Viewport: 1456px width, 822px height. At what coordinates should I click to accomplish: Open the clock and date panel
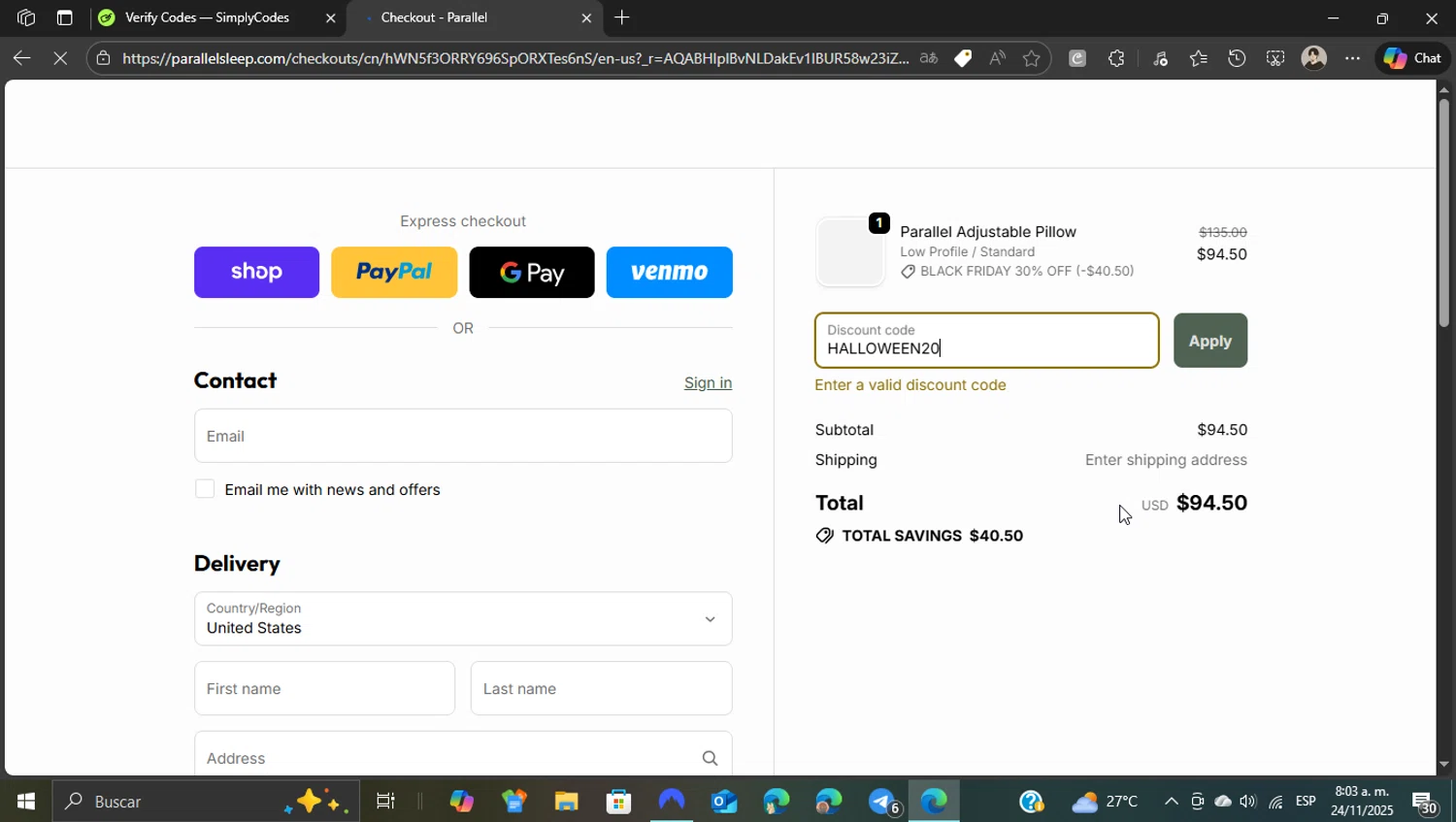point(1362,802)
